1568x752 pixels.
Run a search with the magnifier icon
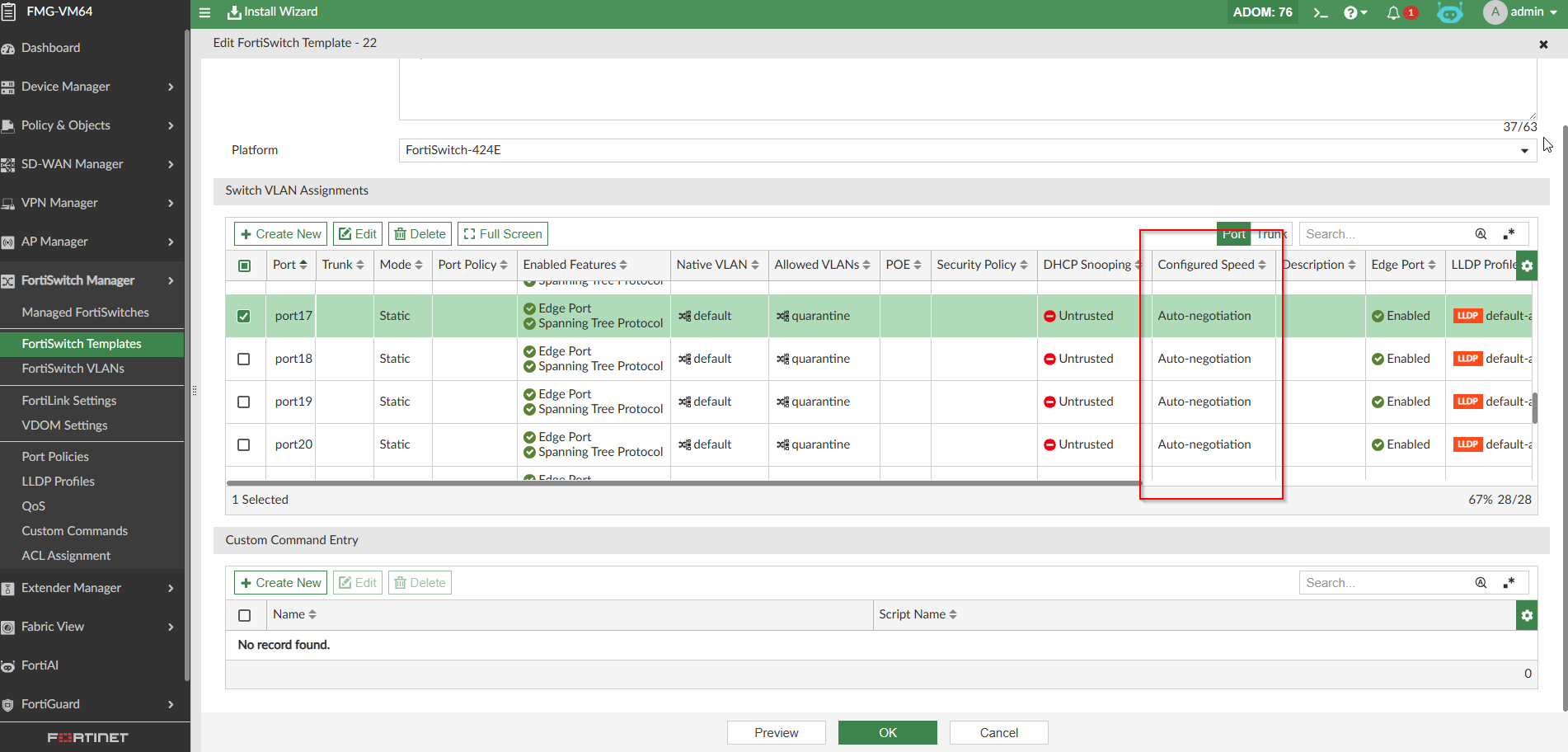1481,233
